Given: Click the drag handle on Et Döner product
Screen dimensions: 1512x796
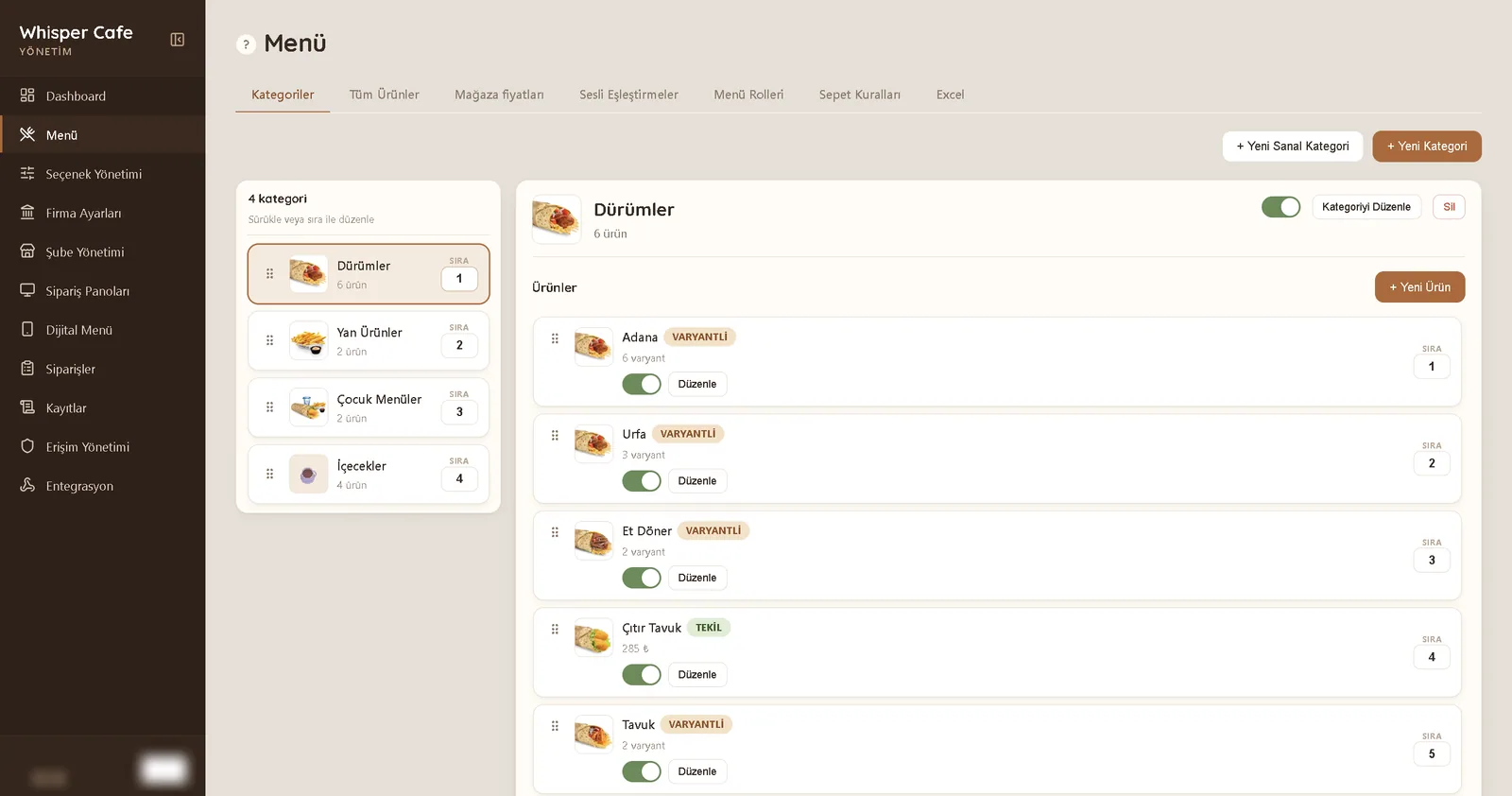Looking at the screenshot, I should pos(555,532).
